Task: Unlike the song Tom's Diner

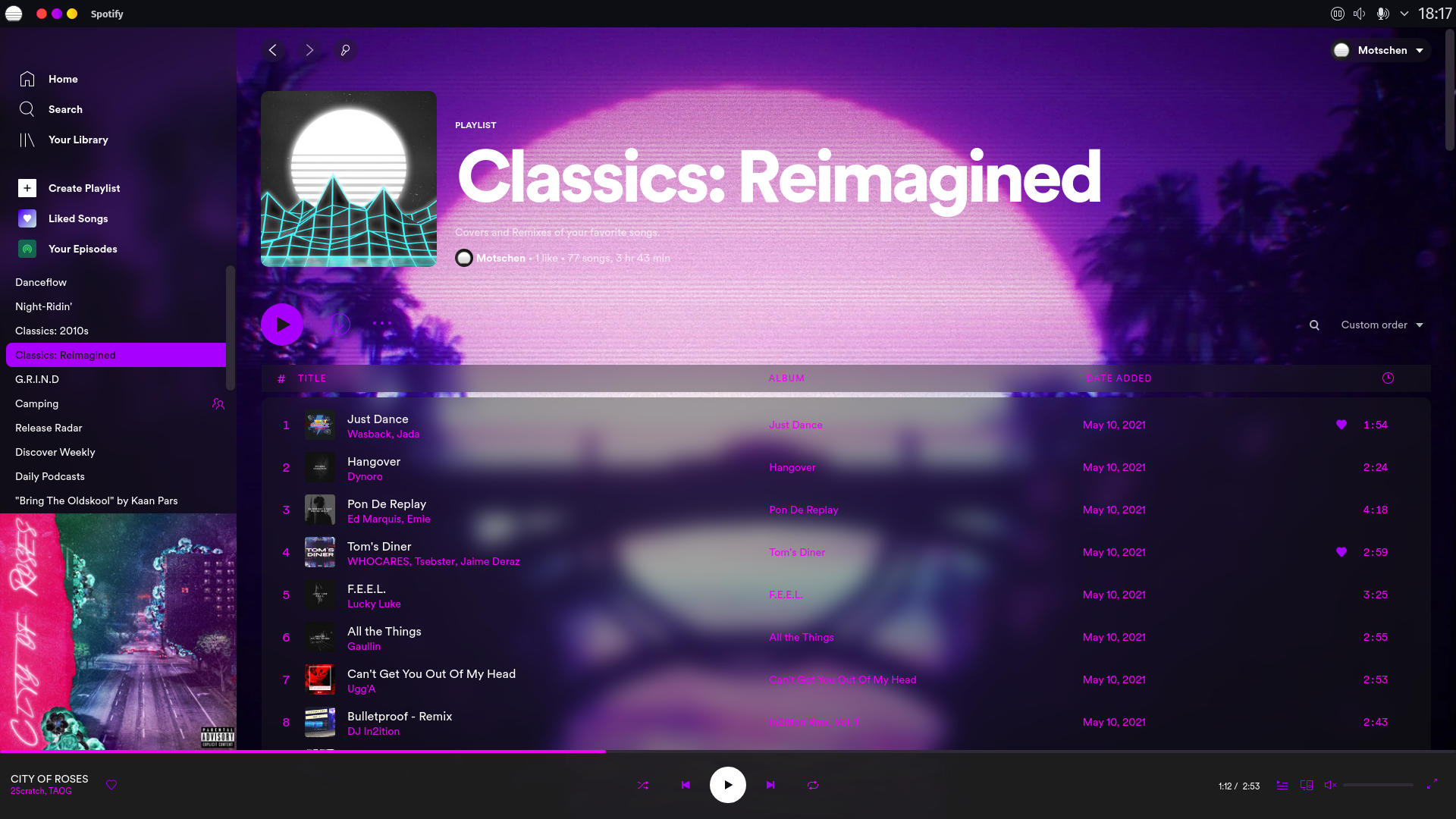Action: [x=1341, y=552]
